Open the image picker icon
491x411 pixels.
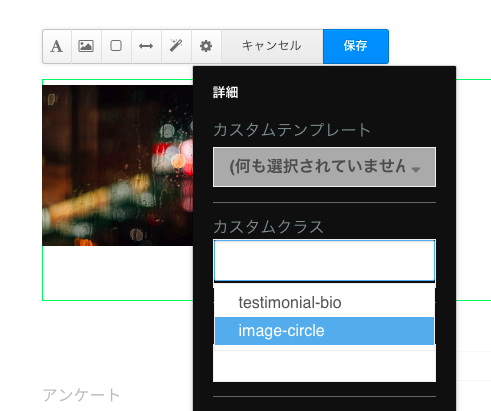pos(86,46)
